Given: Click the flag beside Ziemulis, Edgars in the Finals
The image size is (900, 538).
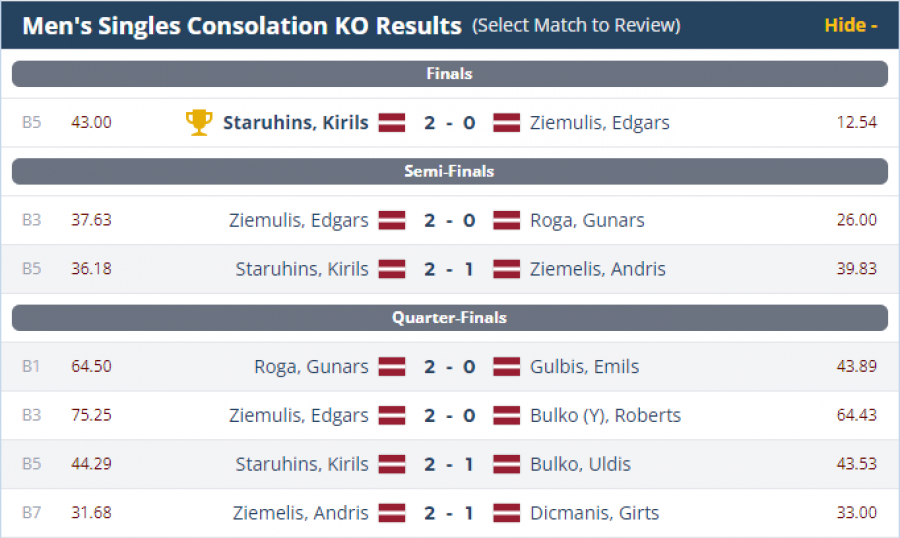Looking at the screenshot, I should click(507, 123).
